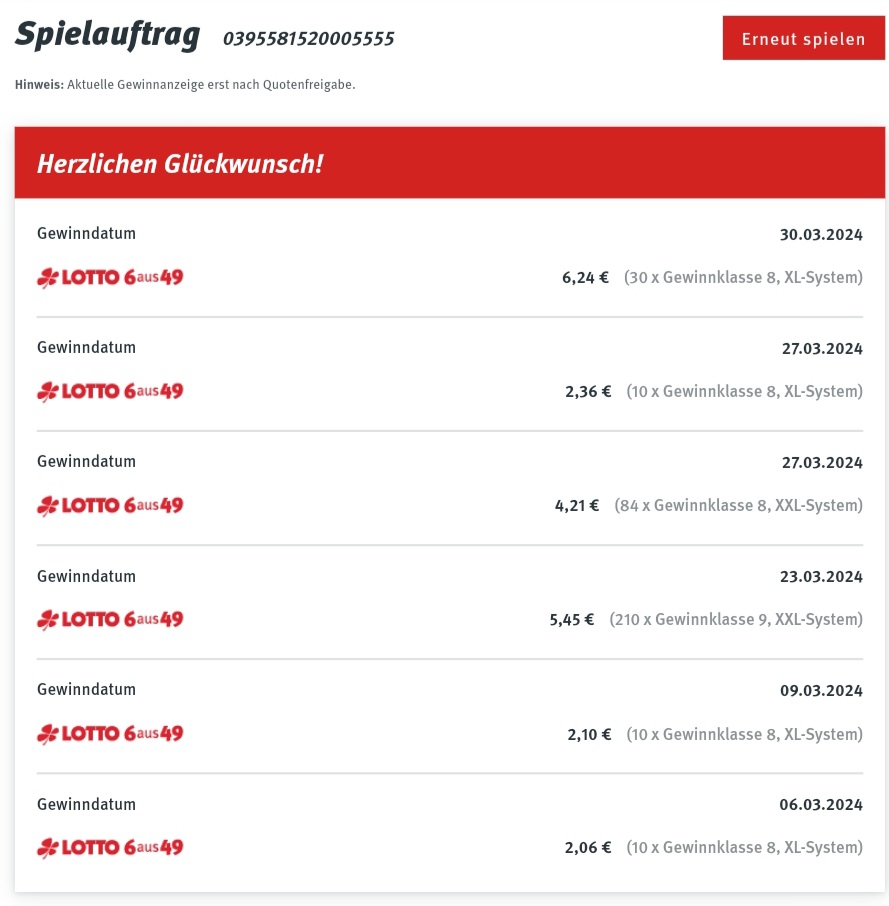Screen dimensions: 889x906
Task: Select the LOTTO 6aus49 logo for 30.03.2024
Action: tap(110, 277)
